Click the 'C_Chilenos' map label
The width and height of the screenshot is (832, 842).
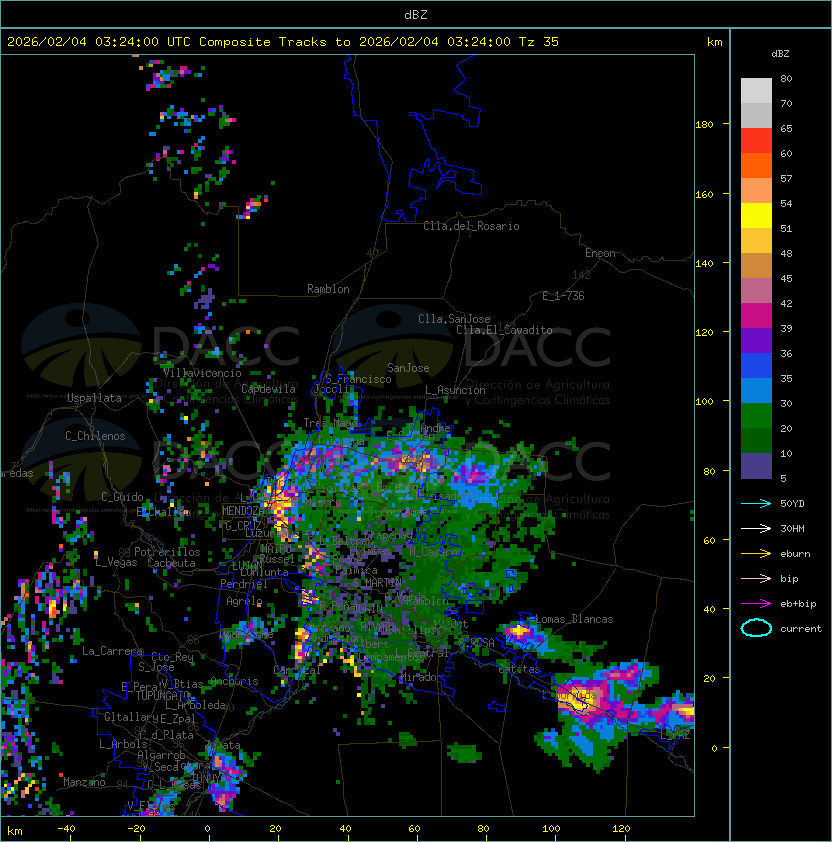point(95,436)
